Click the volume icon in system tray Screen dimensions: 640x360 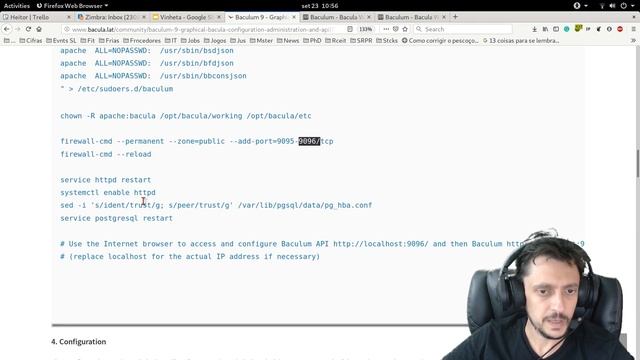tap(612, 6)
